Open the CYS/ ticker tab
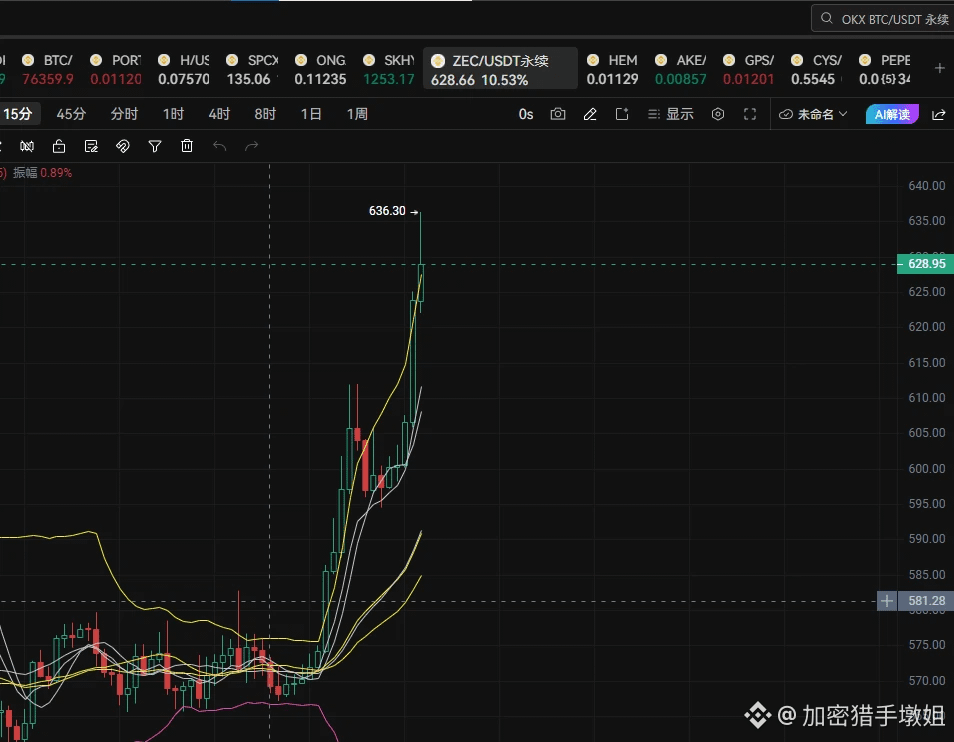Viewport: 954px width, 742px height. (x=816, y=69)
